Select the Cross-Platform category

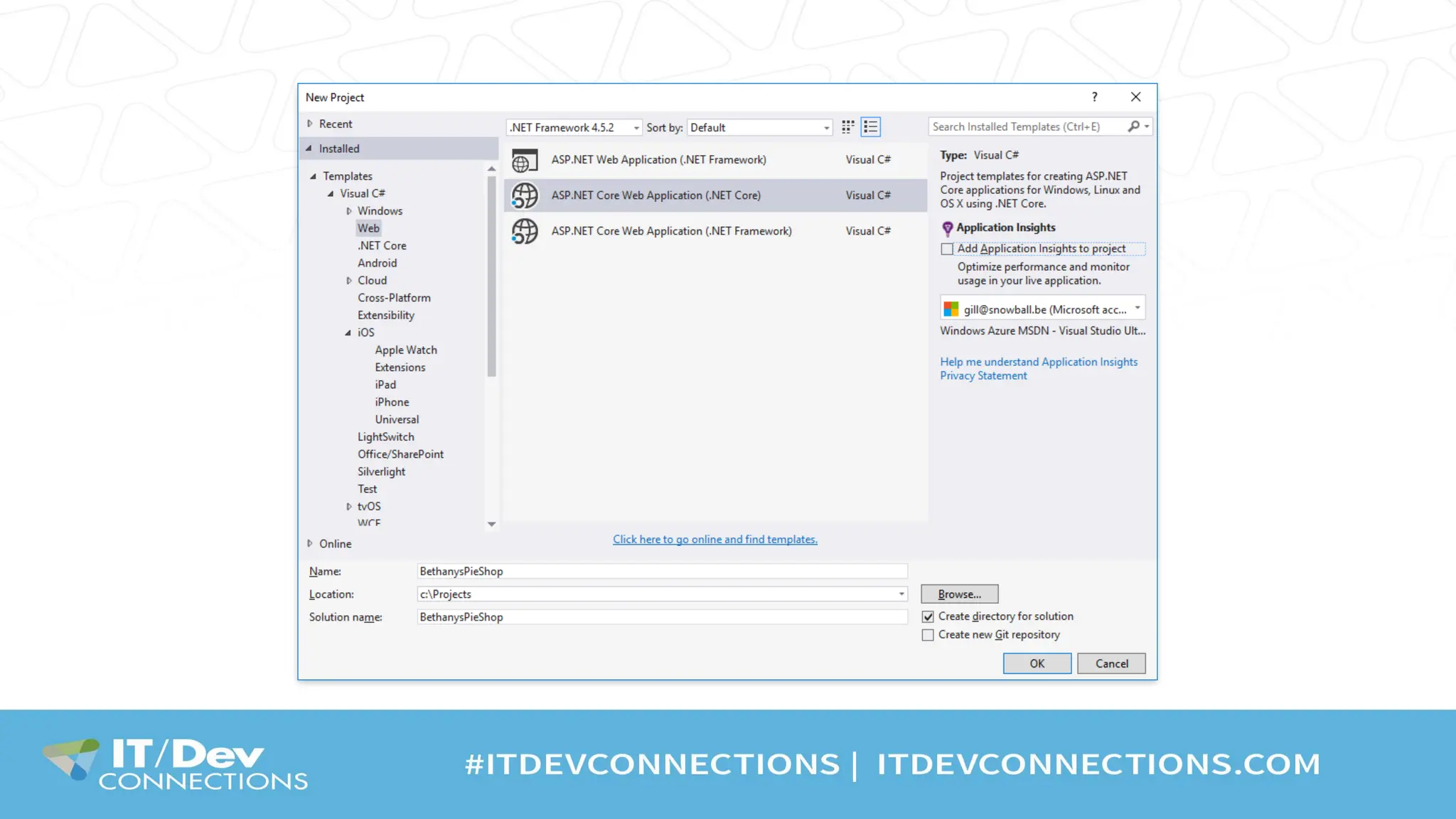pos(394,298)
